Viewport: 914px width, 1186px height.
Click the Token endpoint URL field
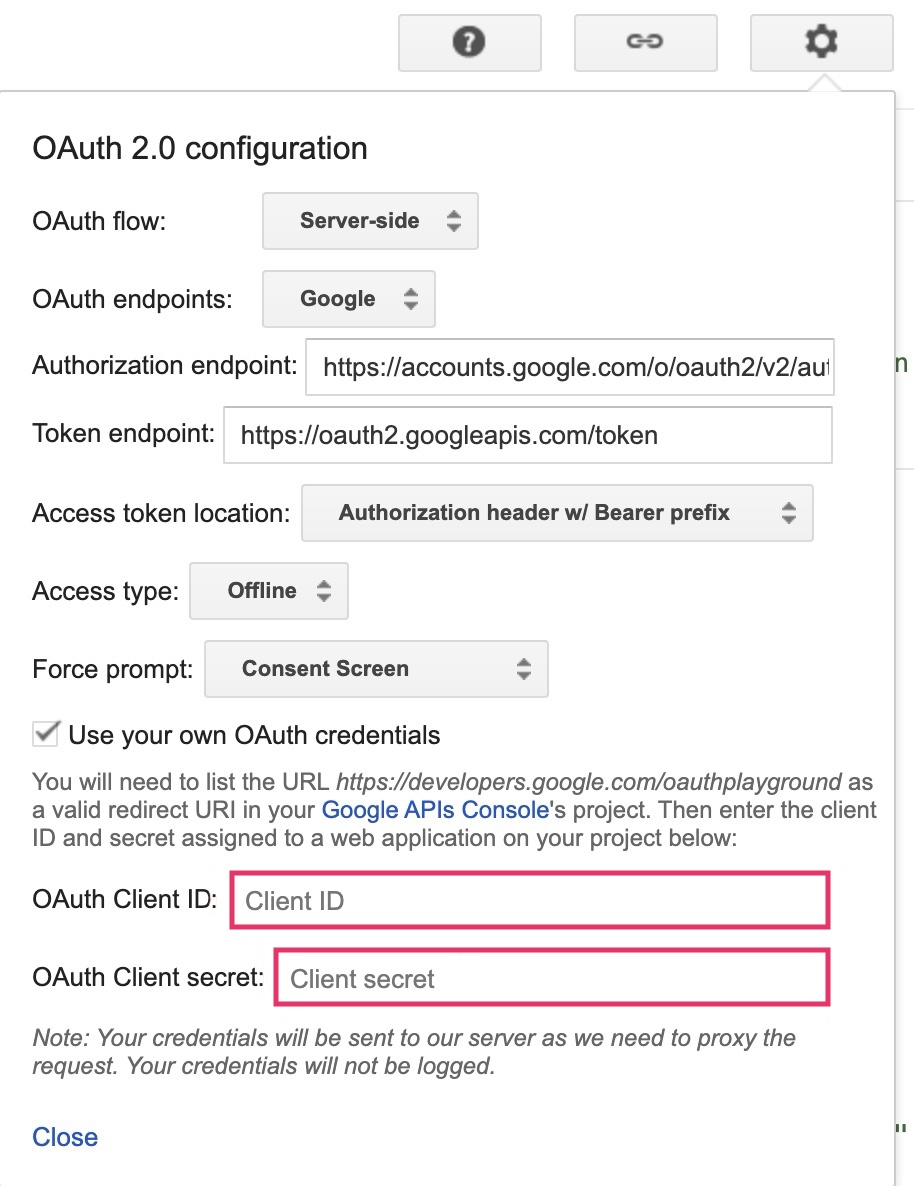pyautogui.click(x=527, y=435)
